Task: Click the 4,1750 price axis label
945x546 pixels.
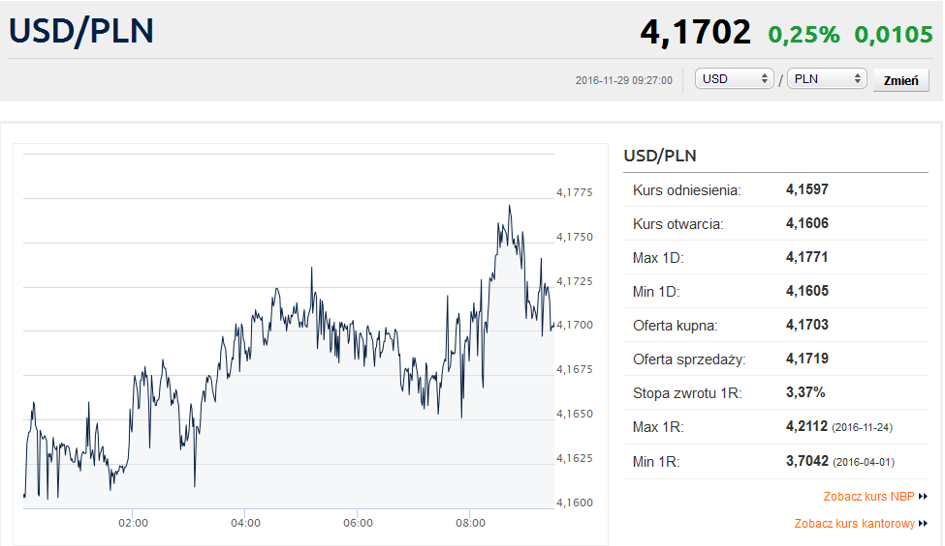Action: (574, 237)
